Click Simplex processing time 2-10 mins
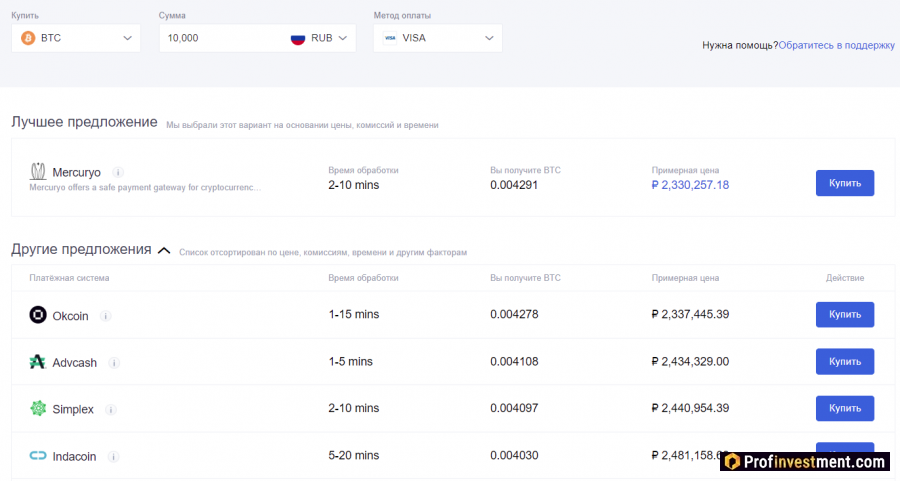The height and width of the screenshot is (481, 900). pos(354,408)
